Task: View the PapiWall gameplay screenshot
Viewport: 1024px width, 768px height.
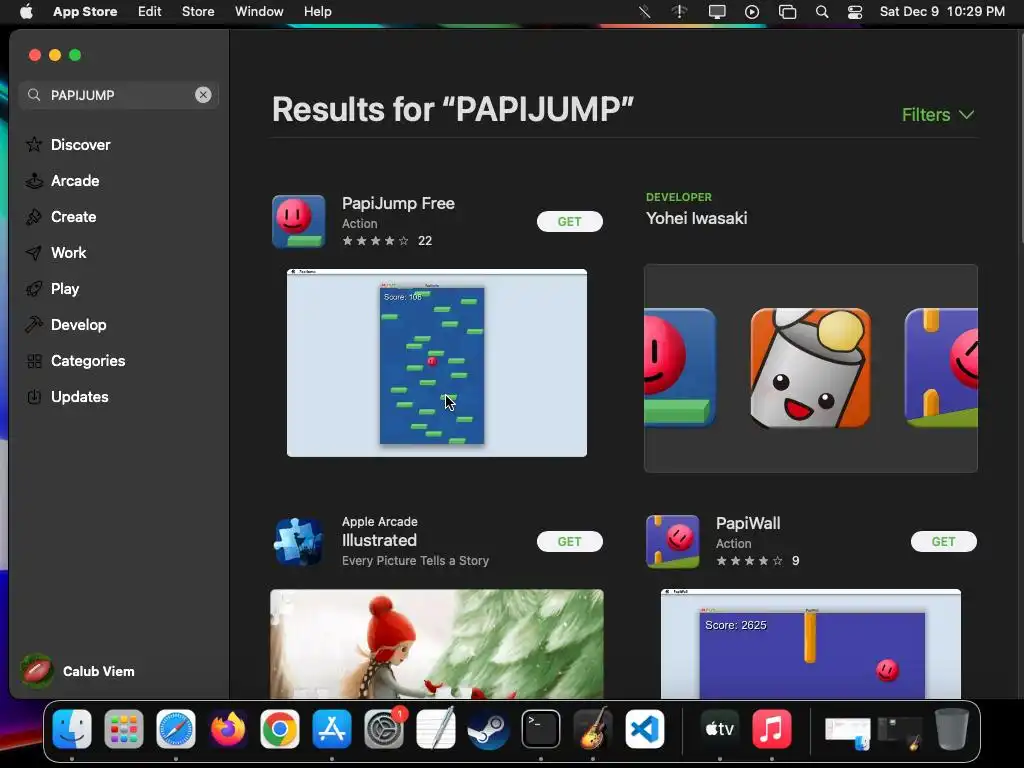Action: pyautogui.click(x=810, y=644)
